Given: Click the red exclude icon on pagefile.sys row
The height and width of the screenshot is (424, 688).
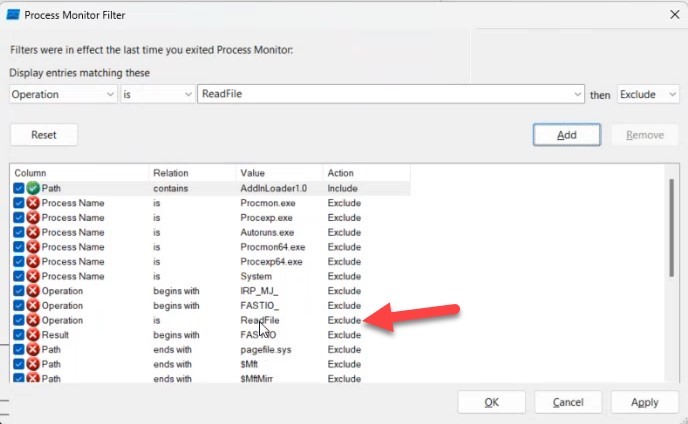Looking at the screenshot, I should (33, 350).
